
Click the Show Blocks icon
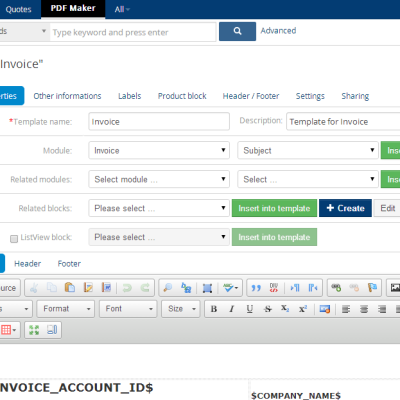52,330
